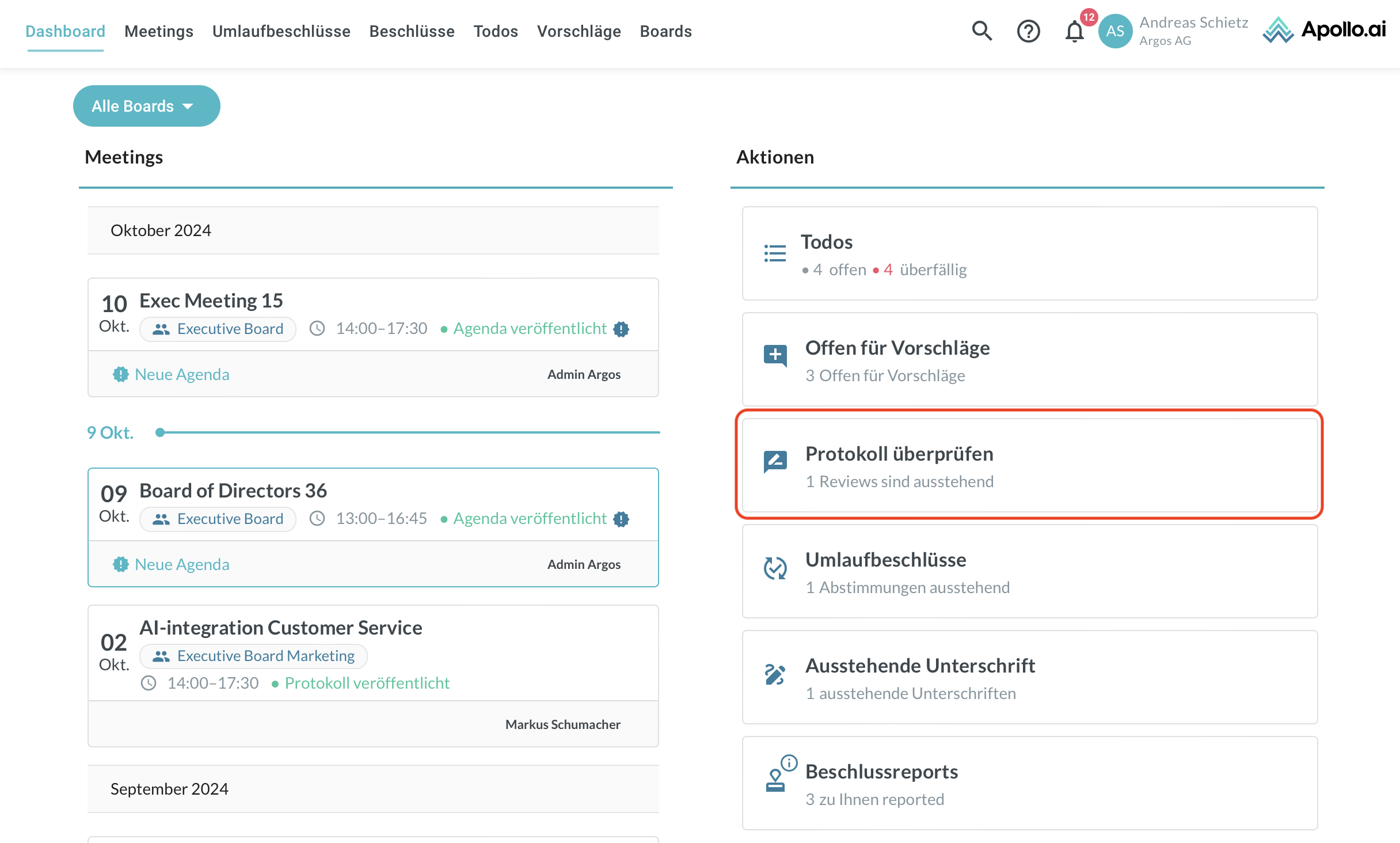
Task: Open the Board of Directors 36 meeting
Action: click(x=233, y=491)
